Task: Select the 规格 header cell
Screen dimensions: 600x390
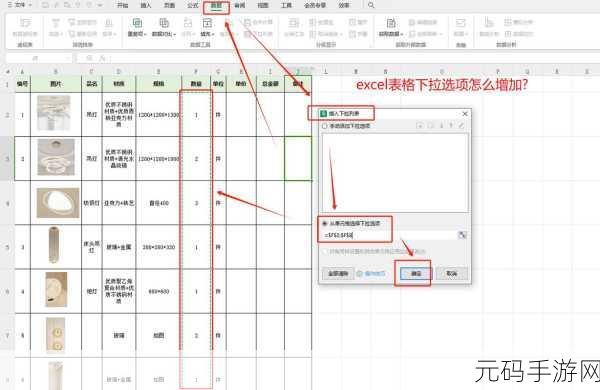Action: click(158, 84)
